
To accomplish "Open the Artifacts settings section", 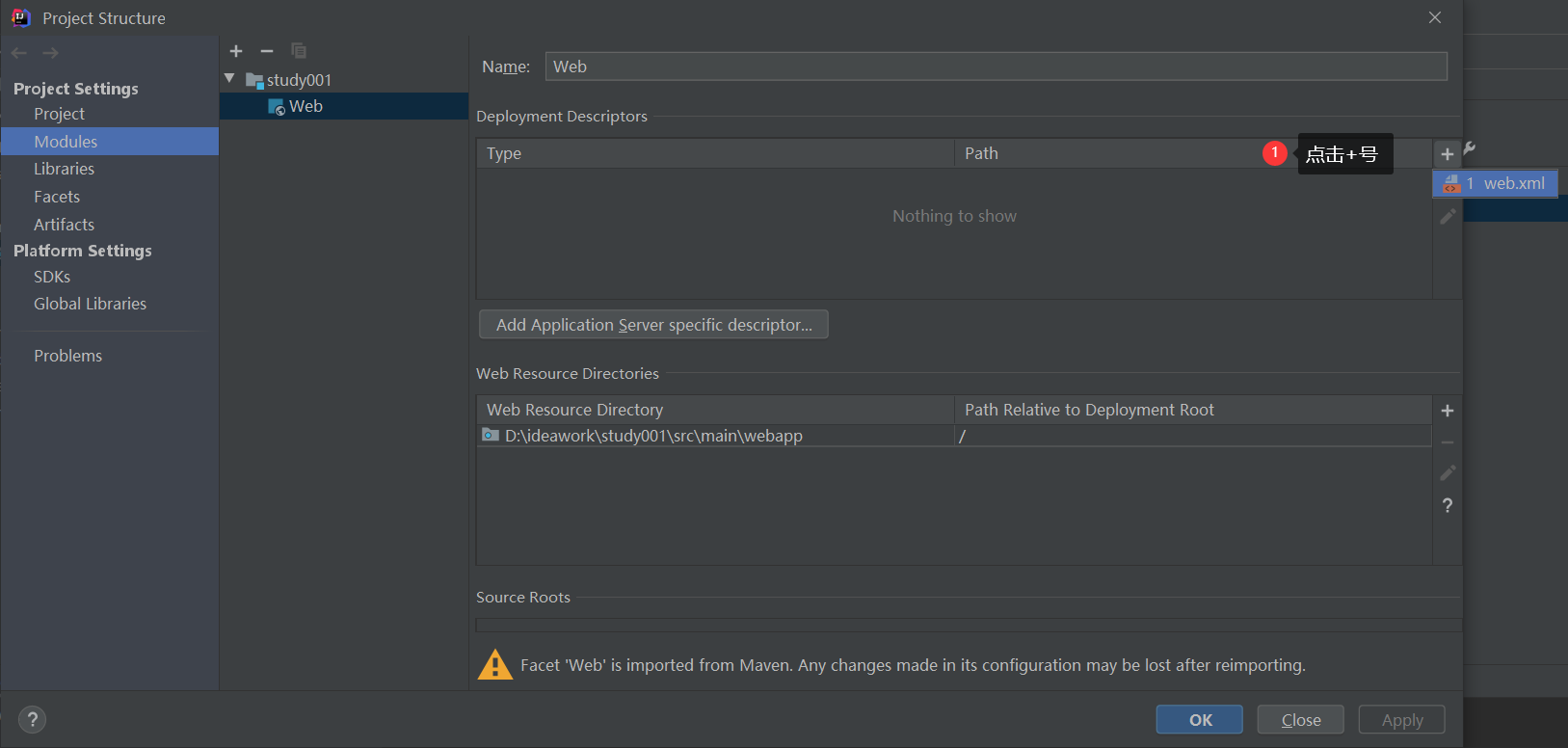I will tap(64, 225).
